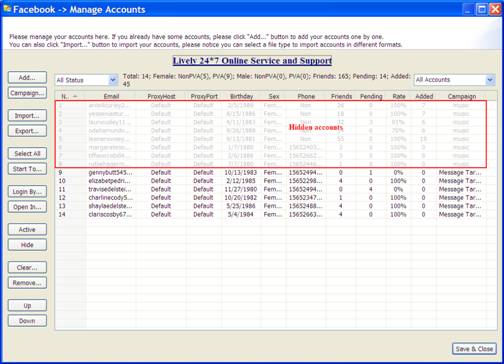
Task: Open the Campaign... dialog button
Action: click(27, 93)
